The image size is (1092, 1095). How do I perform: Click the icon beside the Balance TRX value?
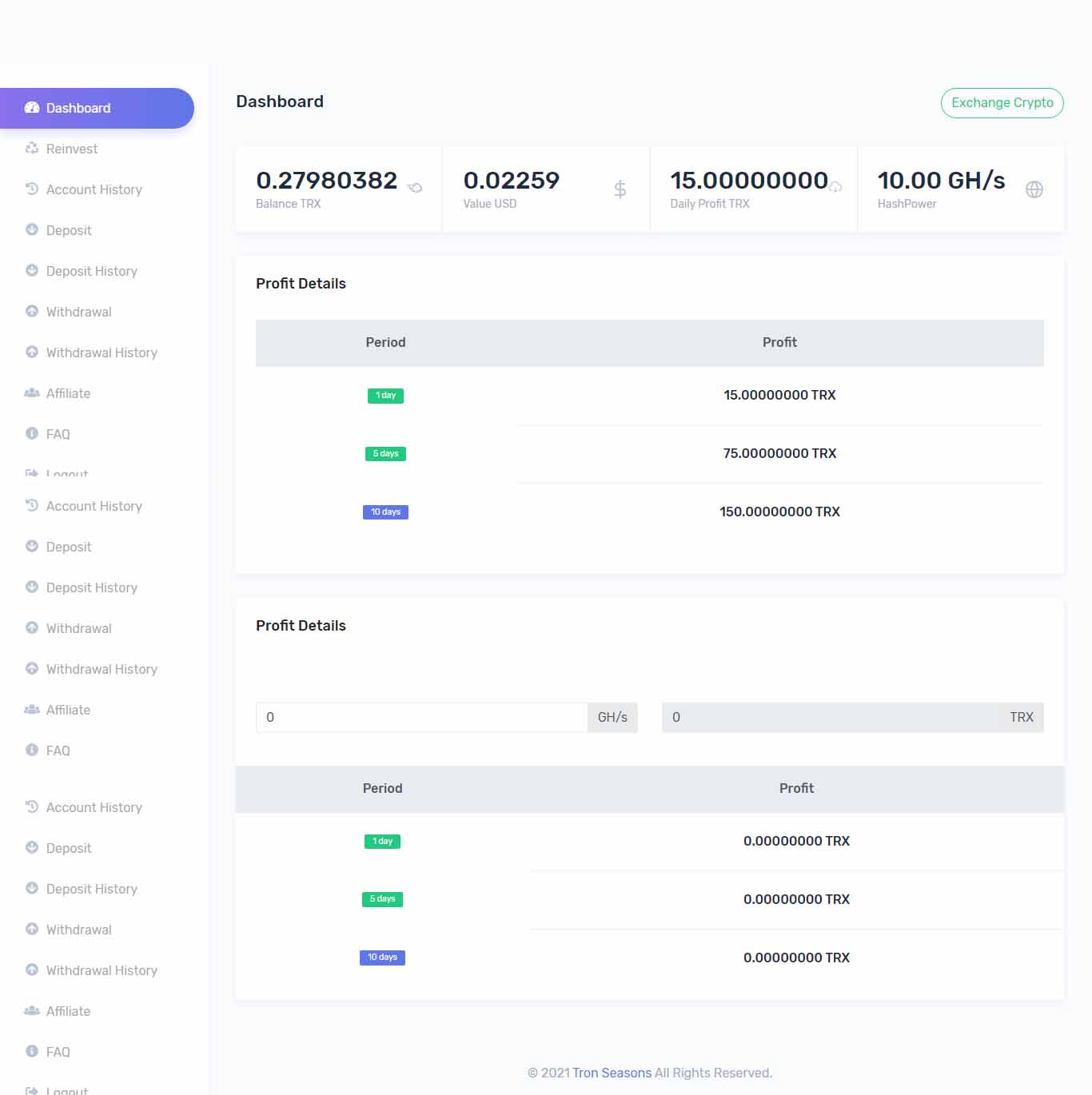[x=415, y=188]
